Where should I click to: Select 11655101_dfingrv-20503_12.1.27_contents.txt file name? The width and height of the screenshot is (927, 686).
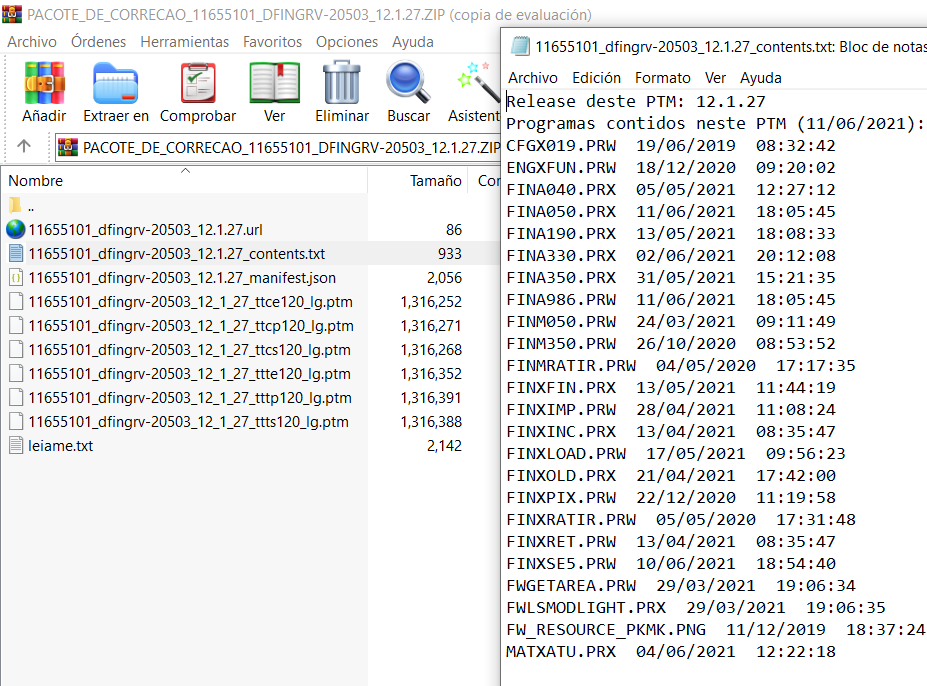177,254
